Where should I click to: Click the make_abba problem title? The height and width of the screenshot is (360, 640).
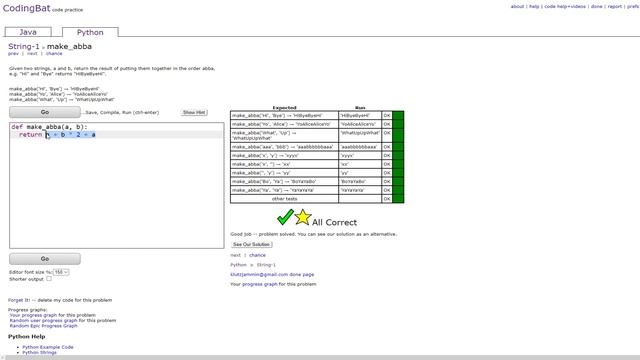[69, 47]
